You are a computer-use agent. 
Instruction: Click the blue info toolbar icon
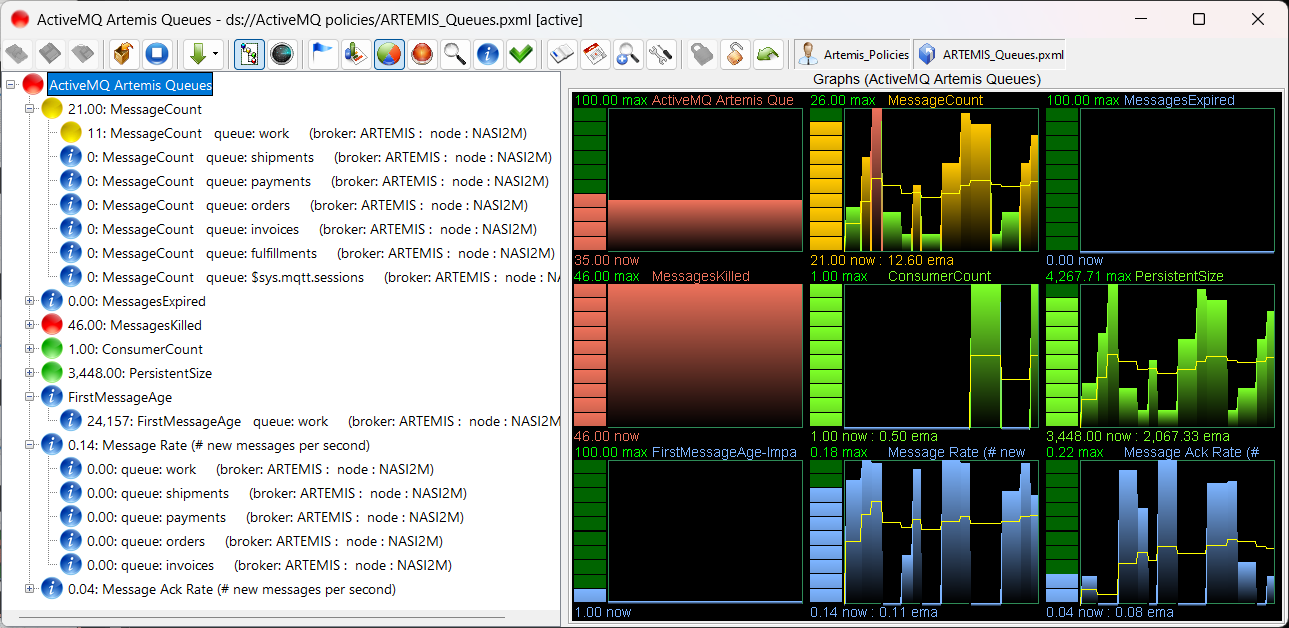[x=487, y=54]
